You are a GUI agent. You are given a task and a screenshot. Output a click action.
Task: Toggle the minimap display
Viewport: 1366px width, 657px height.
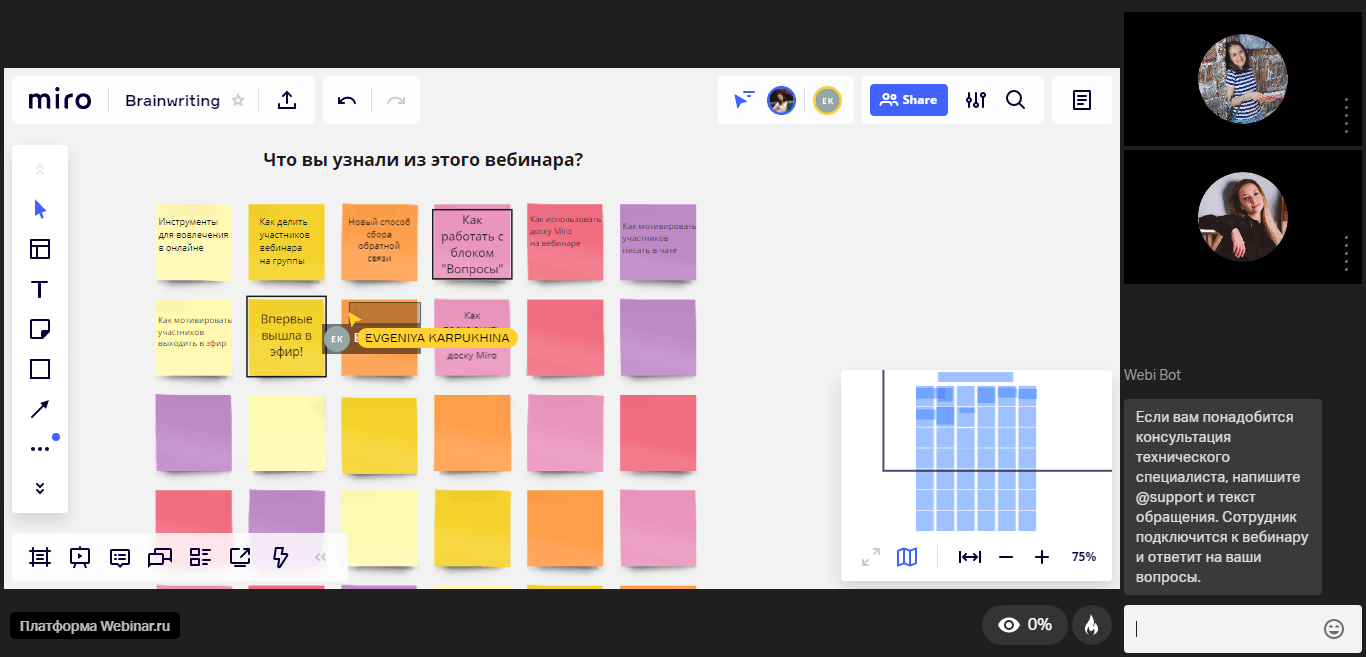907,557
